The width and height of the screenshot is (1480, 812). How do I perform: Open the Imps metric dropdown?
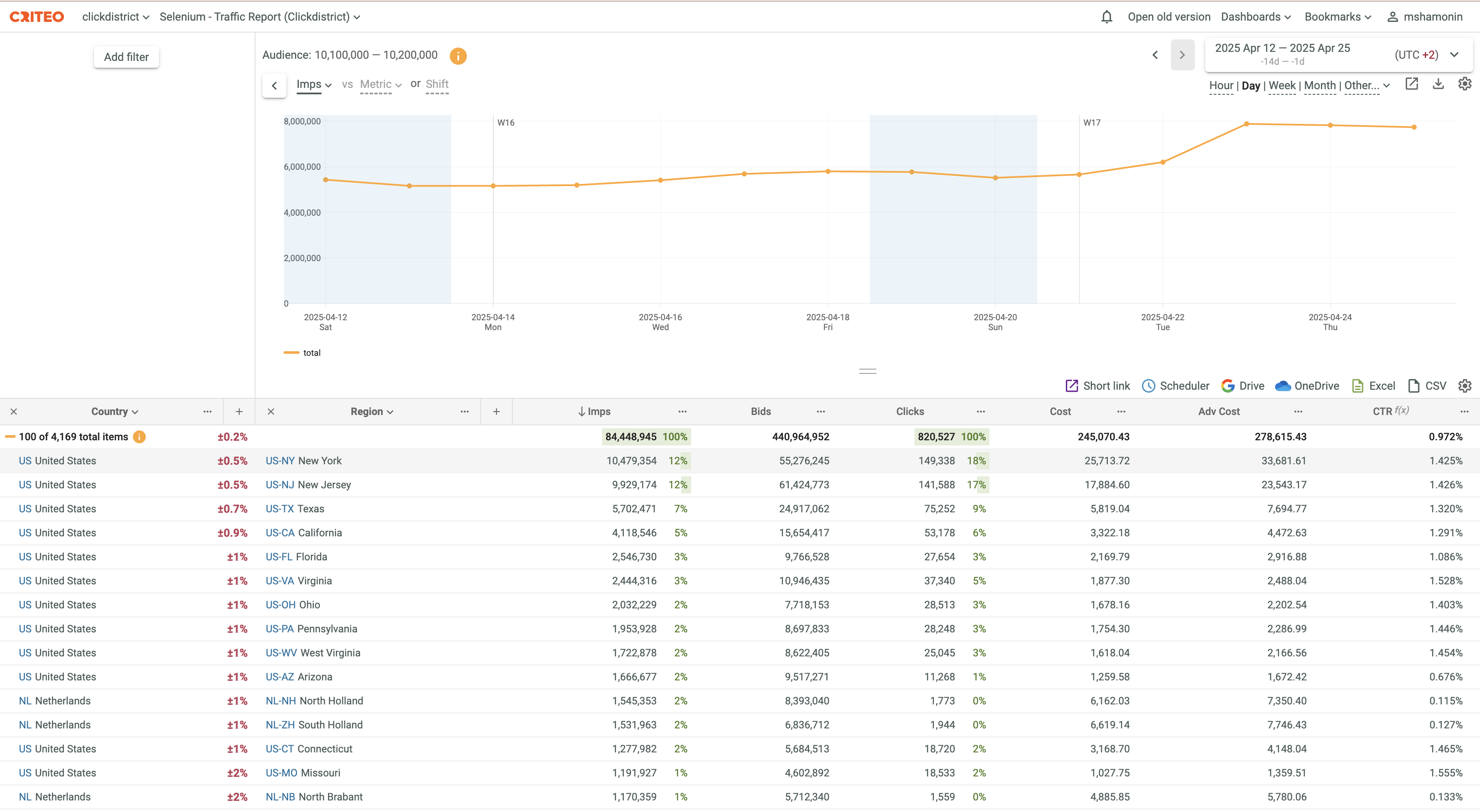point(314,84)
